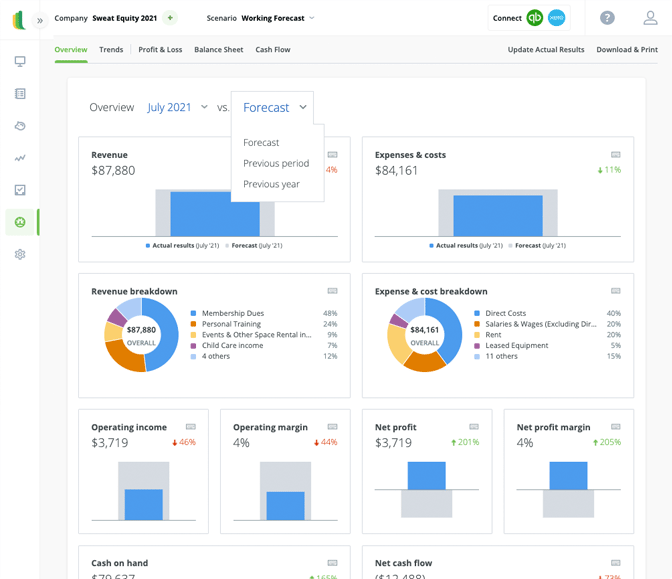
Task: Click the Operating income $3,719 value
Action: click(110, 443)
